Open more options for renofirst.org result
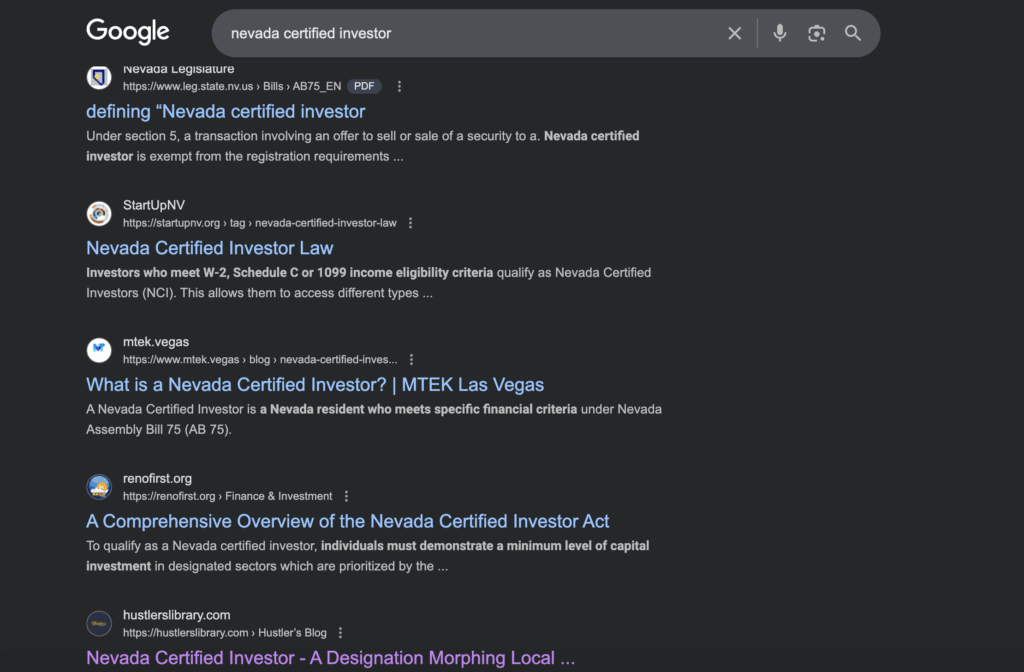Image resolution: width=1024 pixels, height=672 pixels. [x=346, y=496]
